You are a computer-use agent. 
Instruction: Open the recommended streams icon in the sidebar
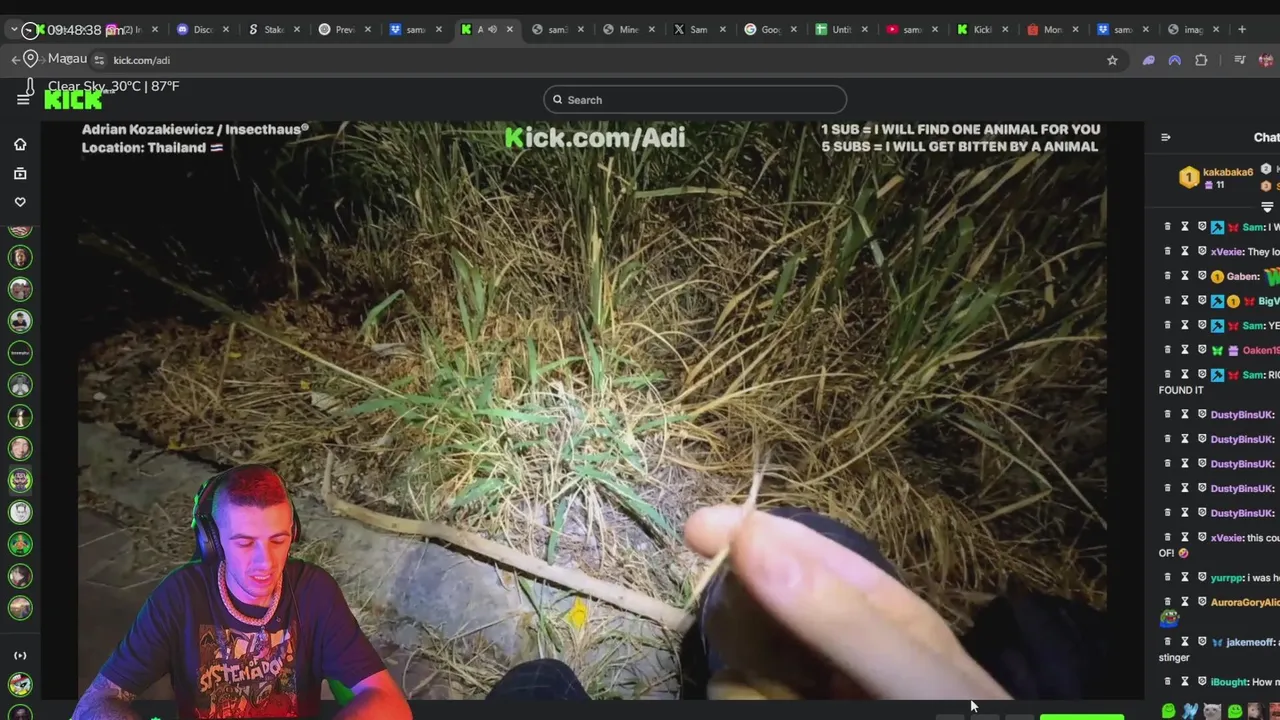[20, 656]
